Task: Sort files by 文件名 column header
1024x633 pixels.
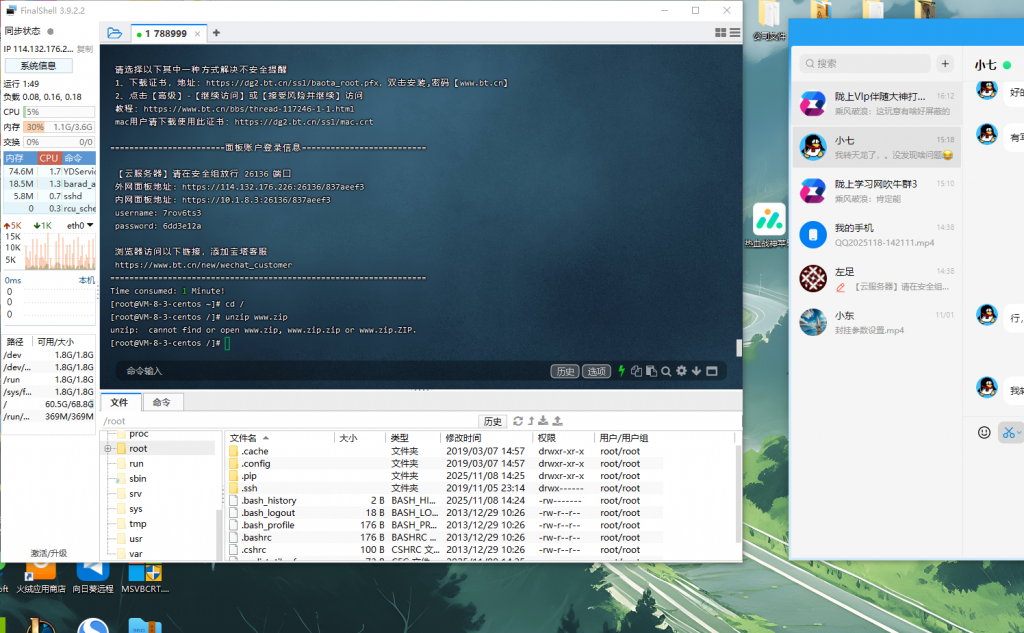Action: pyautogui.click(x=244, y=438)
